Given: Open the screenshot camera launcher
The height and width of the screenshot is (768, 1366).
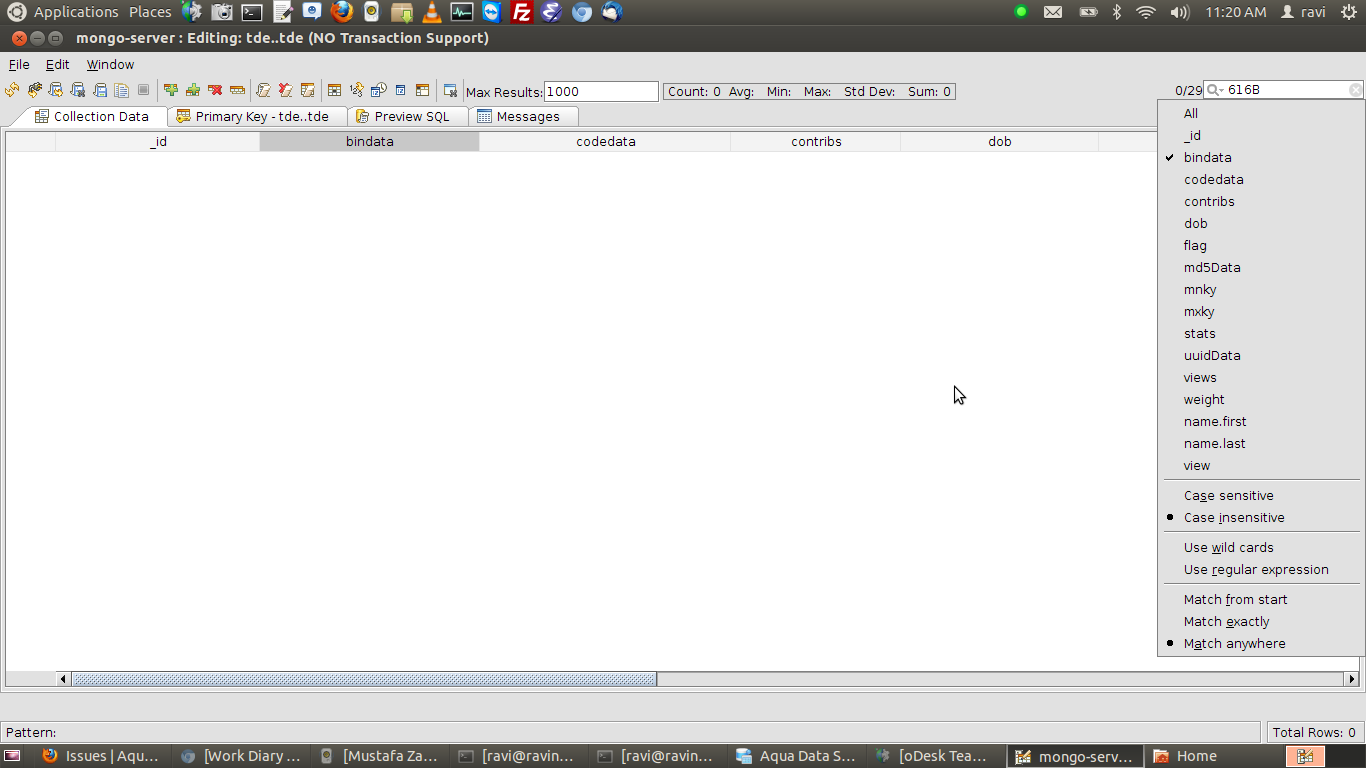Looking at the screenshot, I should [222, 12].
